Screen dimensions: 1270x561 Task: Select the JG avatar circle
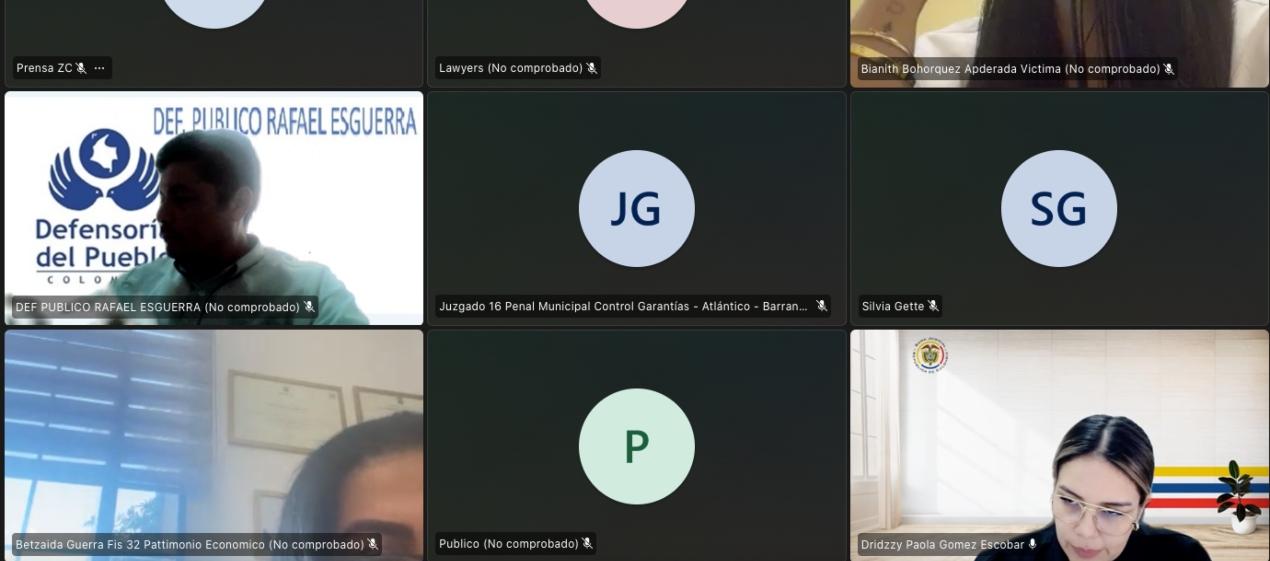tap(636, 209)
